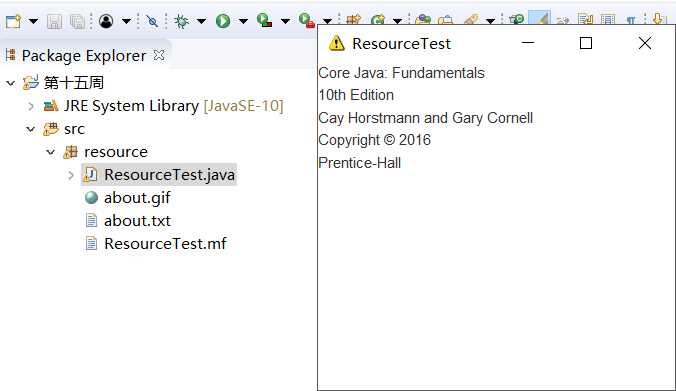Click the 'Core Java: Fundamentals' line
This screenshot has height=391, width=676.
pyautogui.click(x=401, y=73)
